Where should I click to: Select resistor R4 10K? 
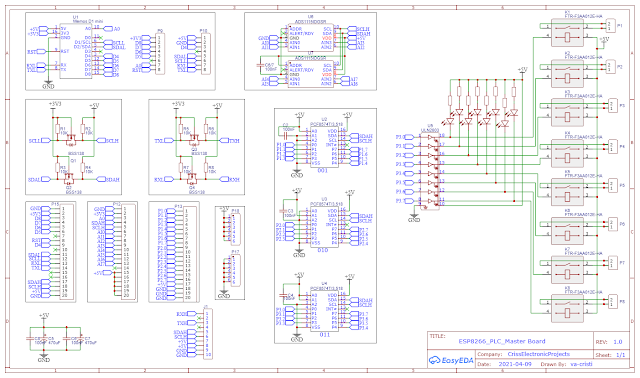tap(83, 168)
